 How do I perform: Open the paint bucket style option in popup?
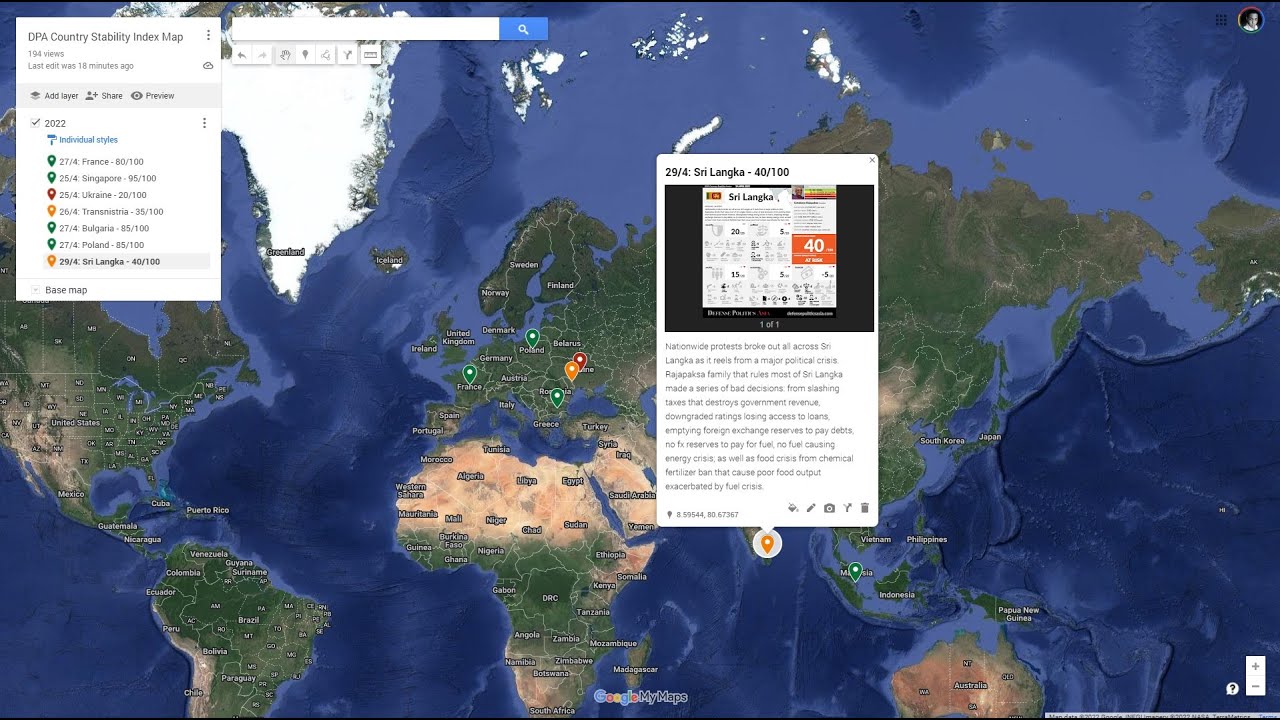[x=793, y=508]
